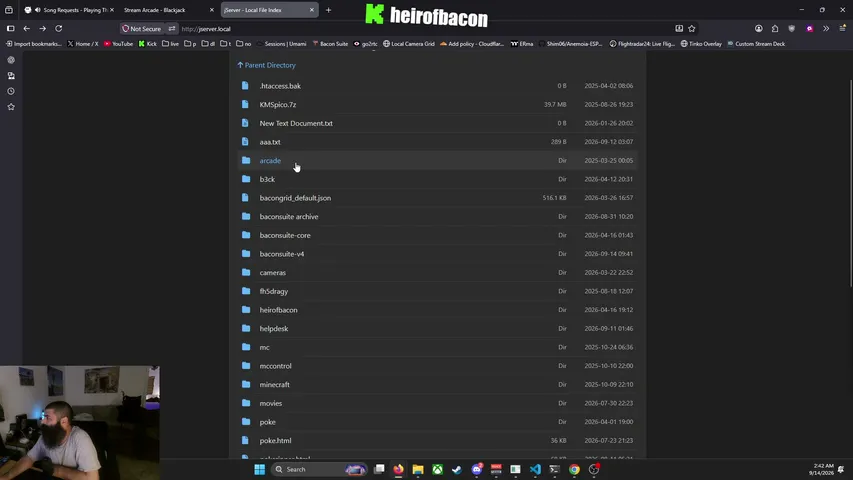The image size is (853, 480).
Task: Open the account profile icon in toolbar
Action: point(758,28)
